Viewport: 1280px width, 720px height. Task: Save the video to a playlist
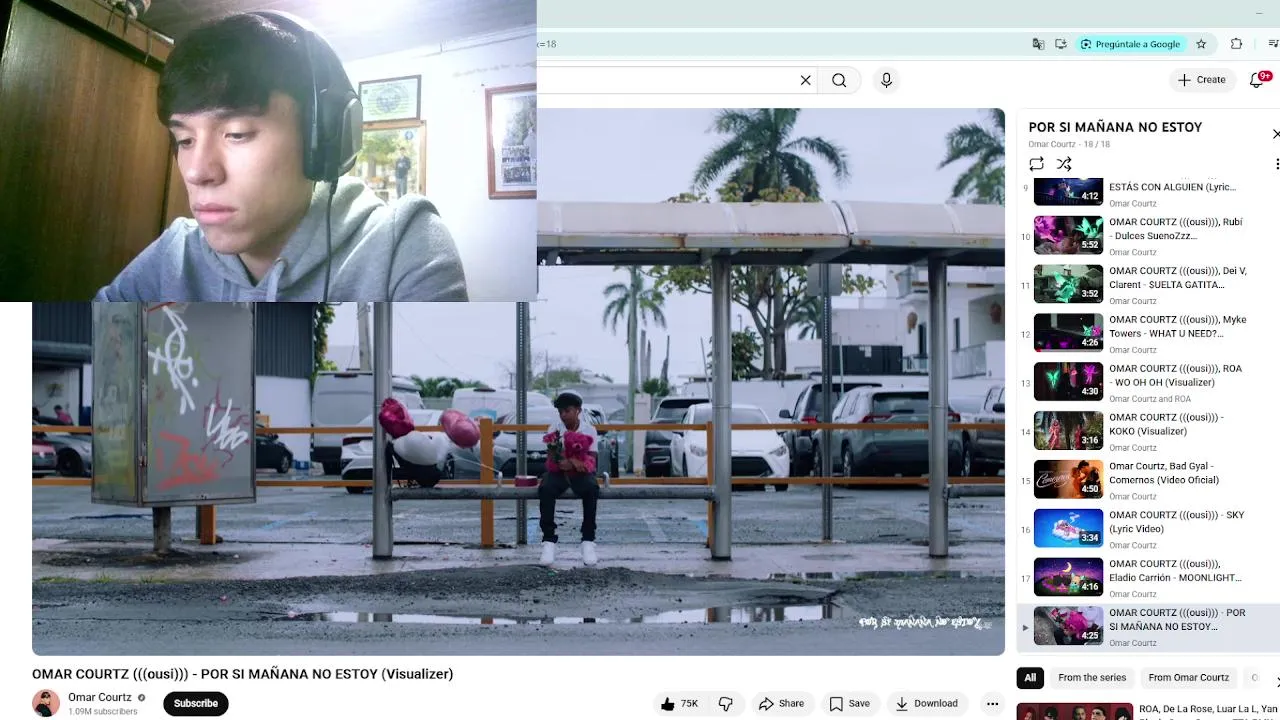tap(849, 704)
